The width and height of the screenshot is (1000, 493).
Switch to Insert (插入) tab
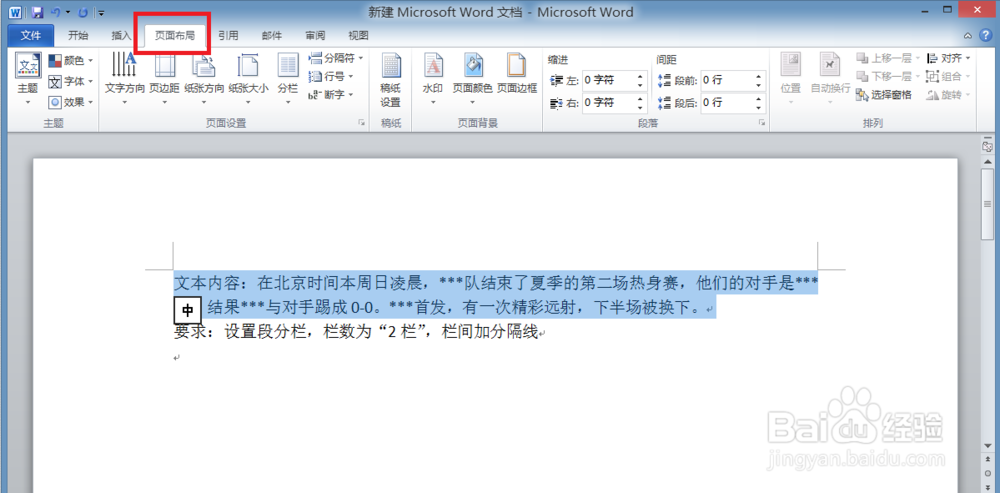point(121,35)
